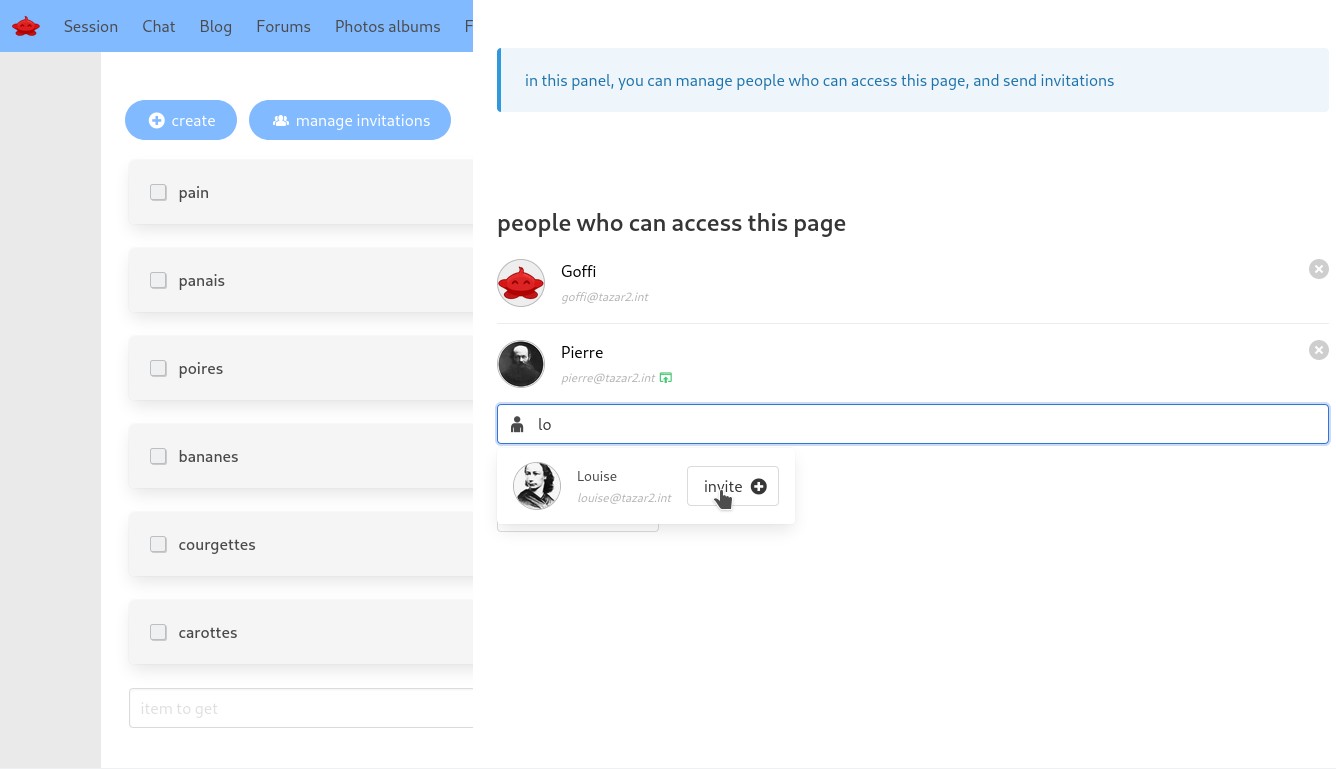Remove Goffi's access with the x icon
The width and height of the screenshot is (1336, 769).
coord(1319,269)
